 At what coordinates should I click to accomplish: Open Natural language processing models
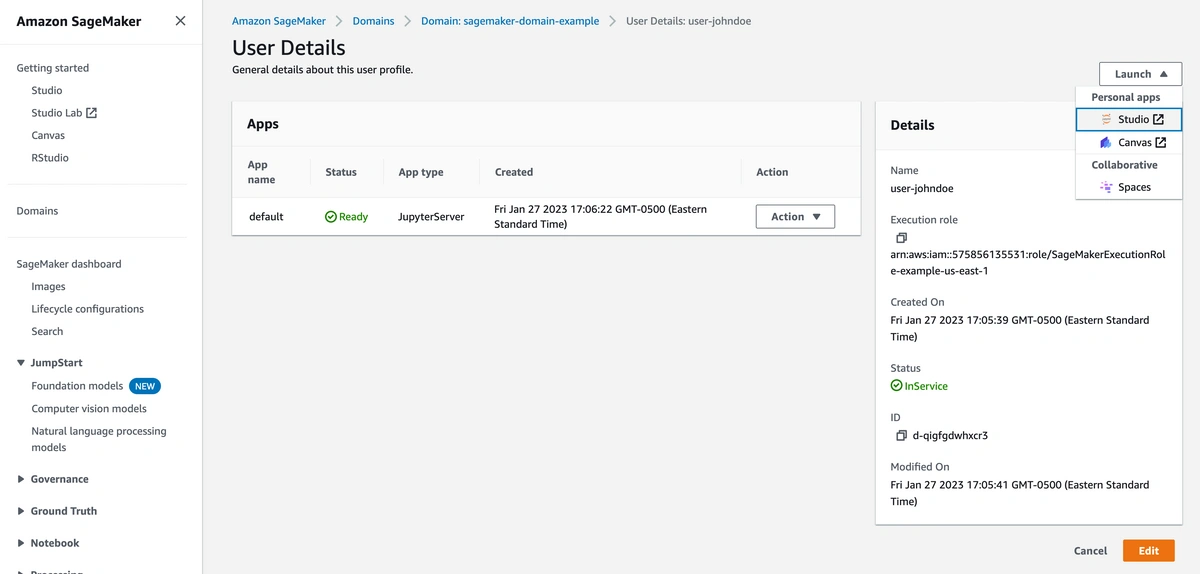point(99,439)
